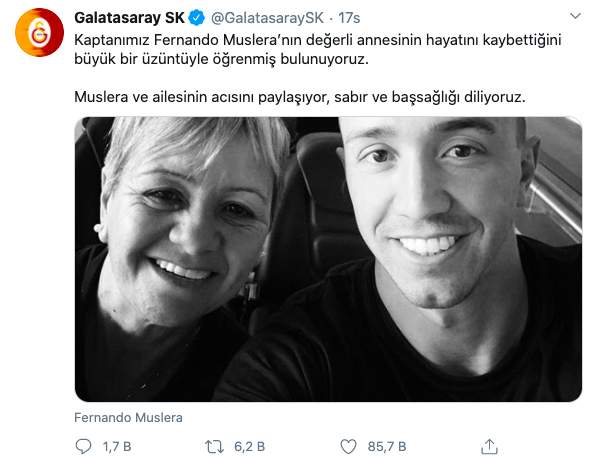Click the reply speech bubble icon

83,446
